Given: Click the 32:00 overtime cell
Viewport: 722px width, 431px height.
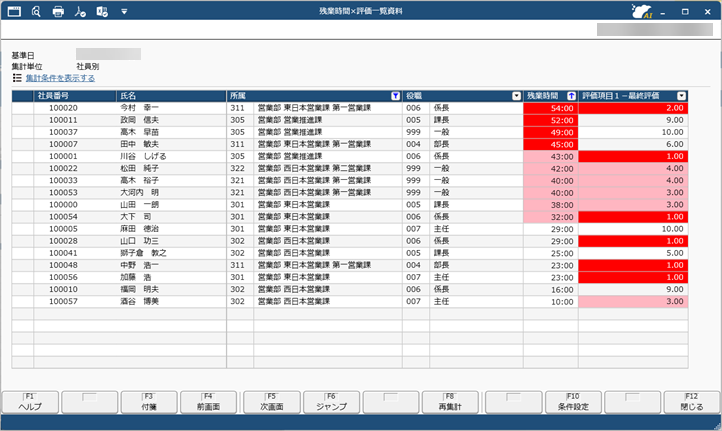Looking at the screenshot, I should coord(551,217).
